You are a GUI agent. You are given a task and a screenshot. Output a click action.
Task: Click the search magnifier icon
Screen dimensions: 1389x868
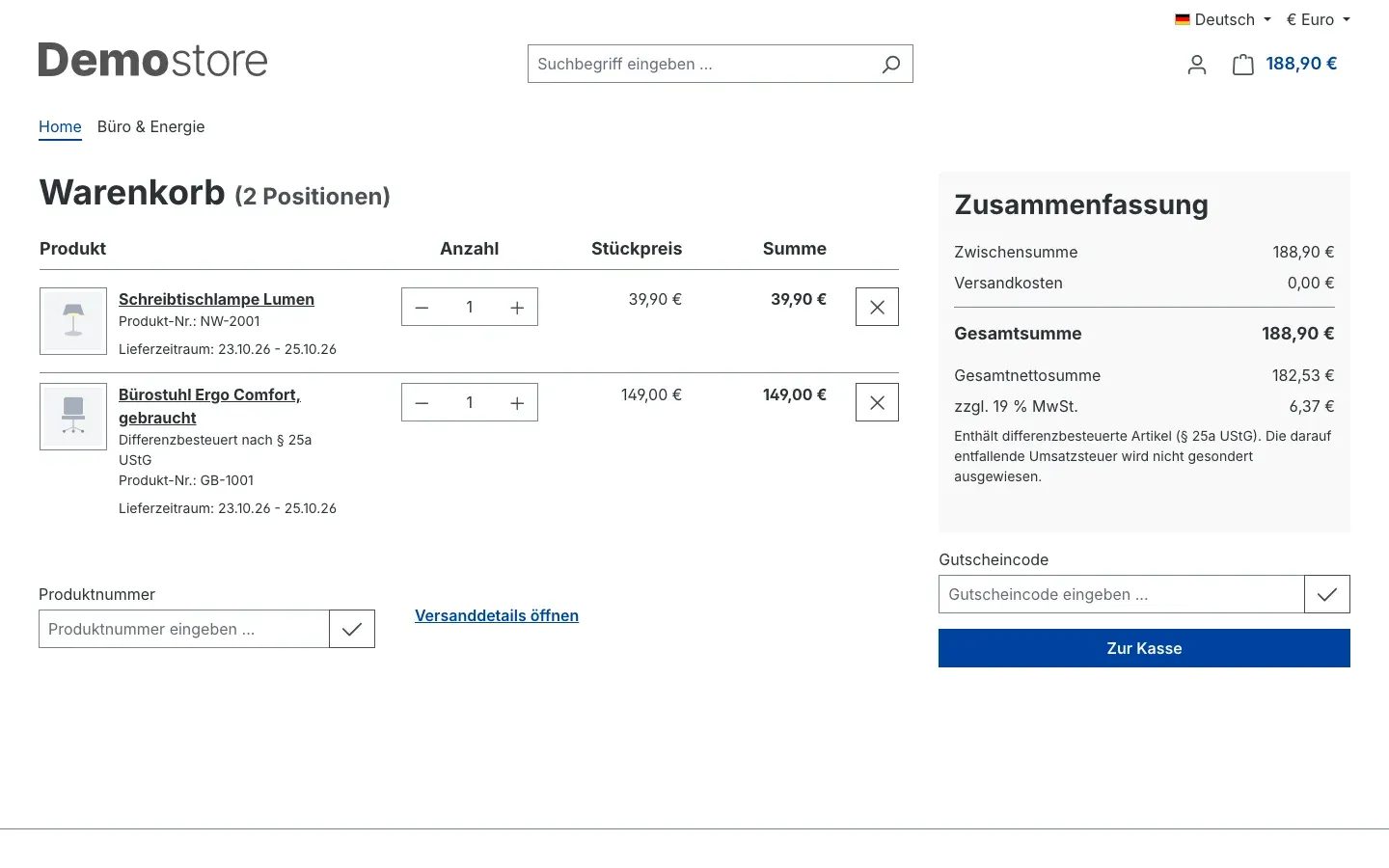(x=891, y=64)
